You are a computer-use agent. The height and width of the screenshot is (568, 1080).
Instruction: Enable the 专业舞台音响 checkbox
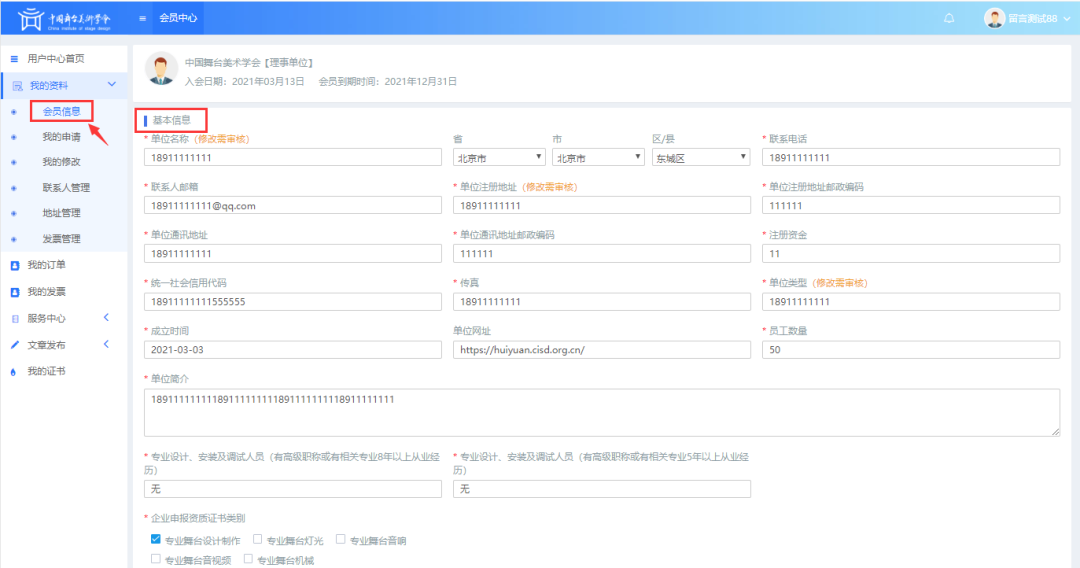[340, 539]
